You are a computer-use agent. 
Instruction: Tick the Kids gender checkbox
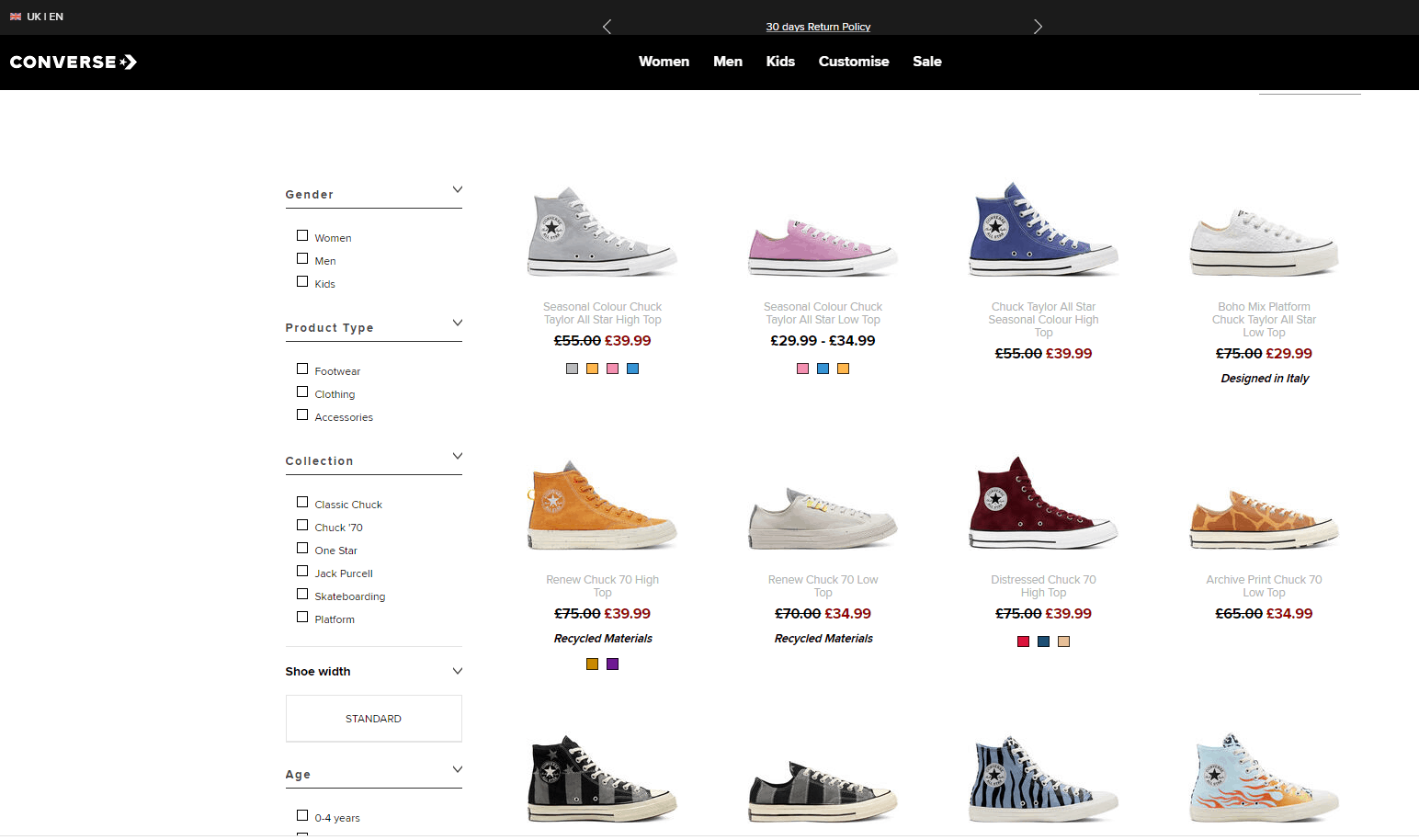point(302,281)
